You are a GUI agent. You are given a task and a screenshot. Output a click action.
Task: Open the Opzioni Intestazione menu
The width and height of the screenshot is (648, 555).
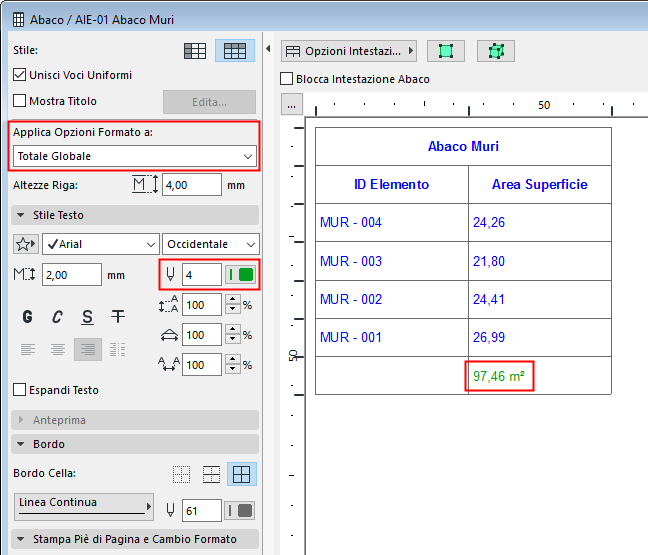click(349, 50)
